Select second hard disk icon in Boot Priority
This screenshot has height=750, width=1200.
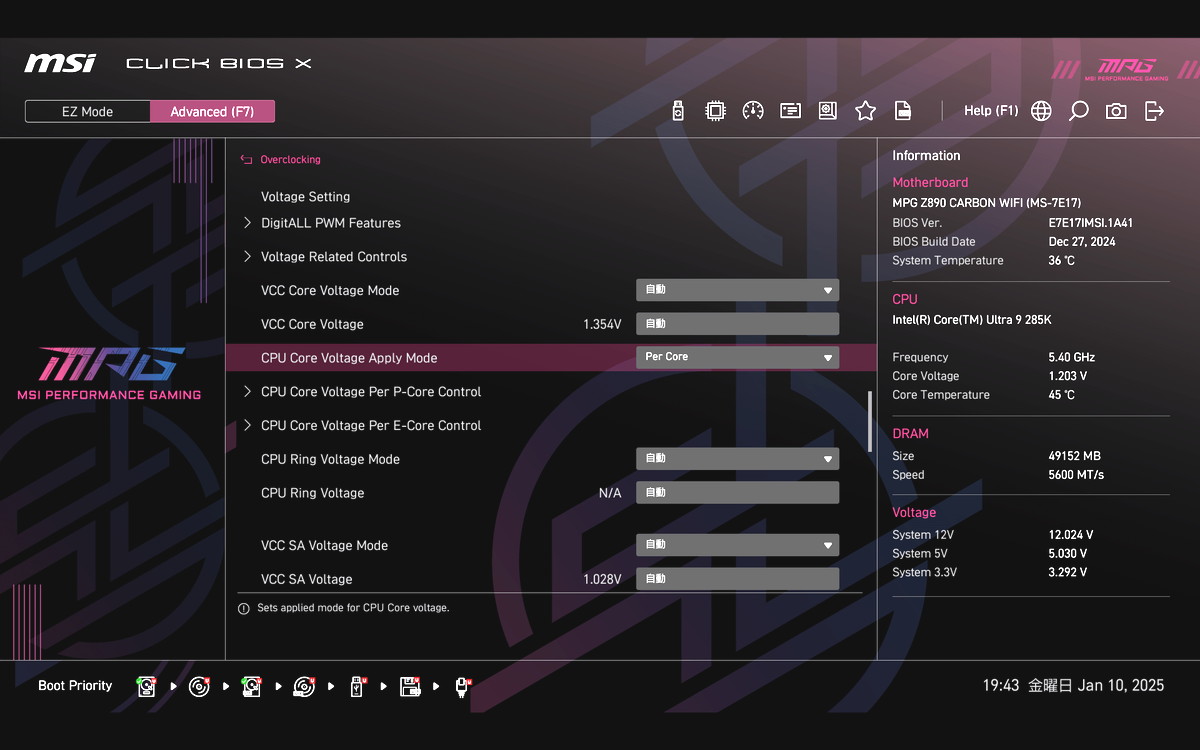coord(251,686)
